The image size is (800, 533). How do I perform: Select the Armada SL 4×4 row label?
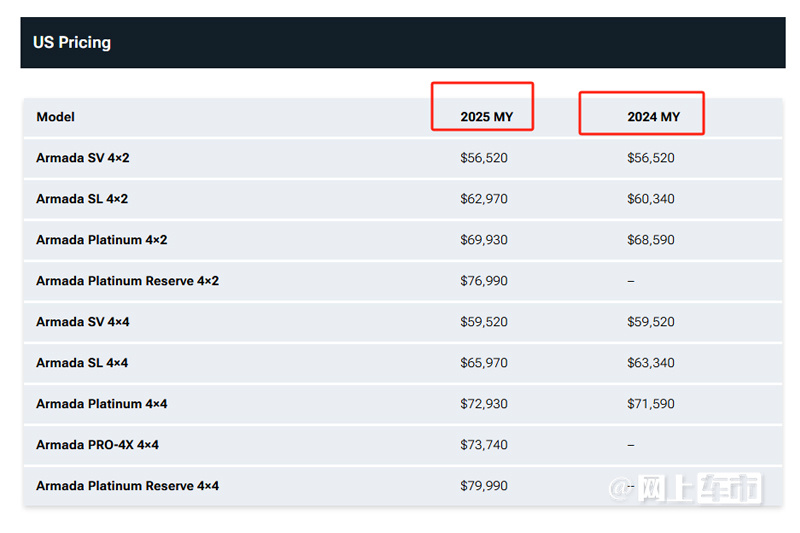pyautogui.click(x=82, y=363)
